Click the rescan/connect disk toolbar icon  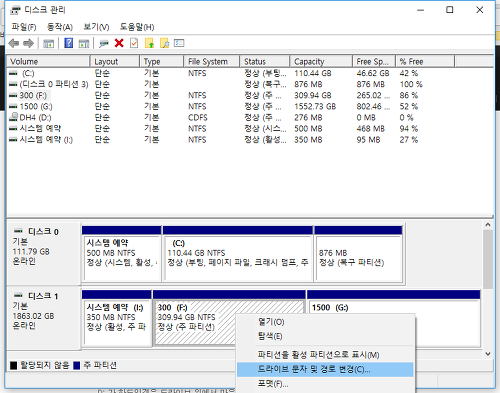coord(104,43)
